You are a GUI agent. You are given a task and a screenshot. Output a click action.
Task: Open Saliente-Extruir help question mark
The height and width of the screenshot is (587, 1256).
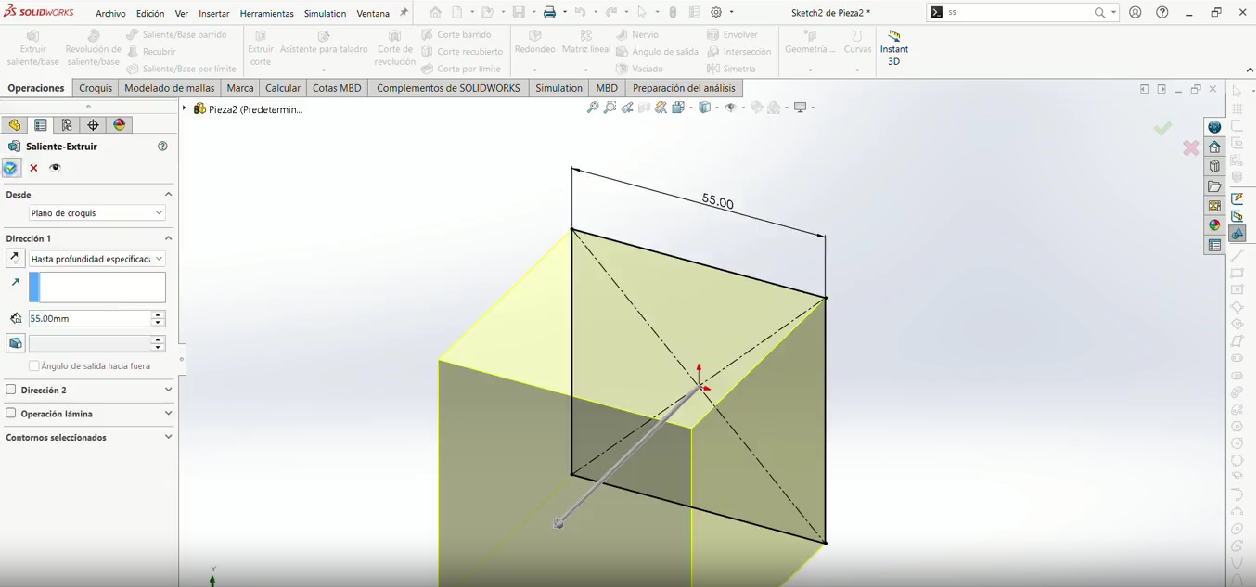[x=163, y=146]
